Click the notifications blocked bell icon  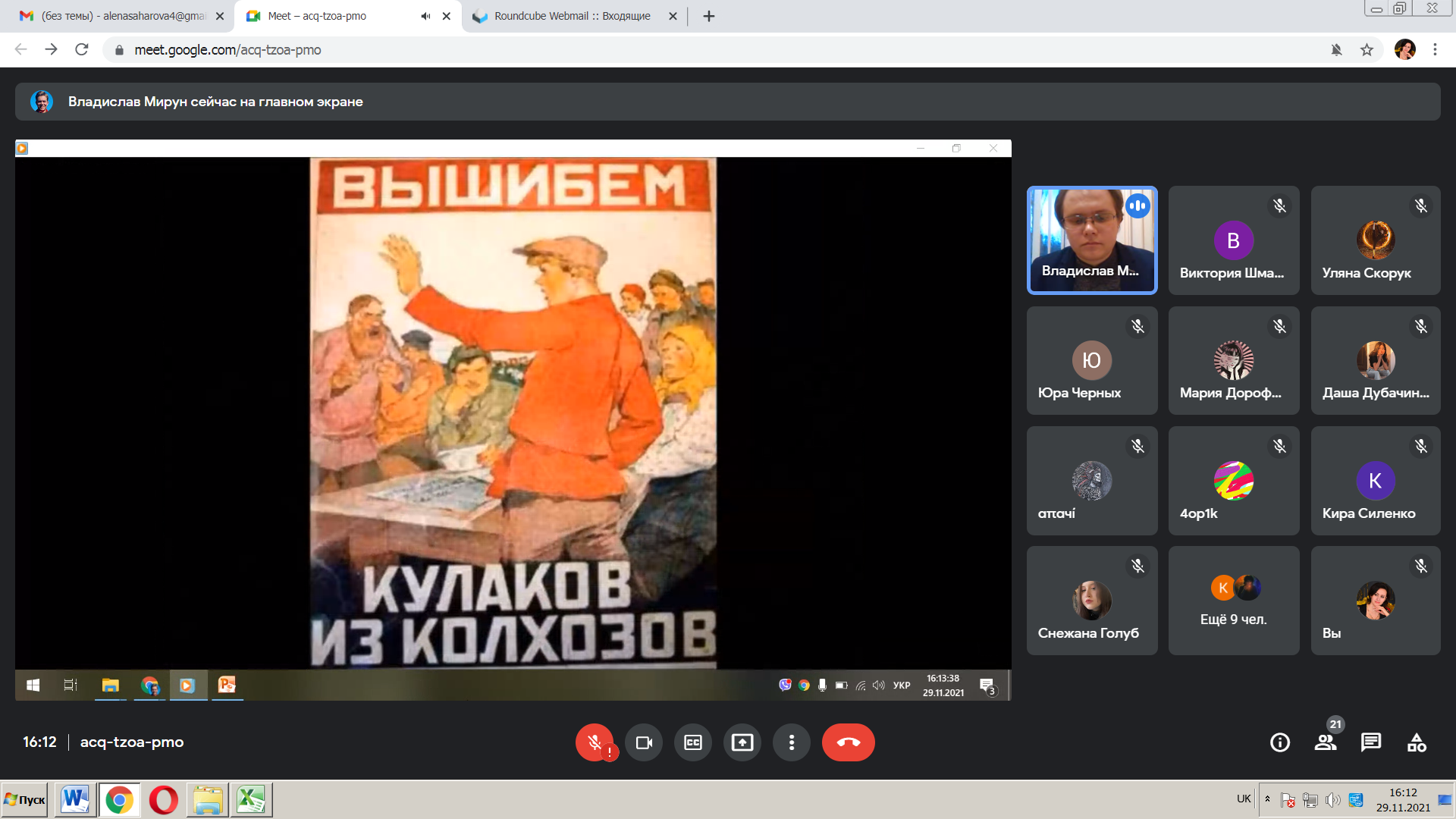pos(1336,50)
